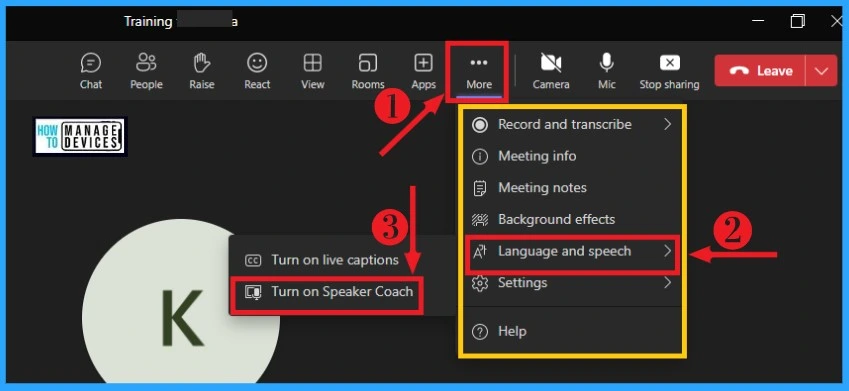Expand the Language and speech chevron

(x=668, y=251)
